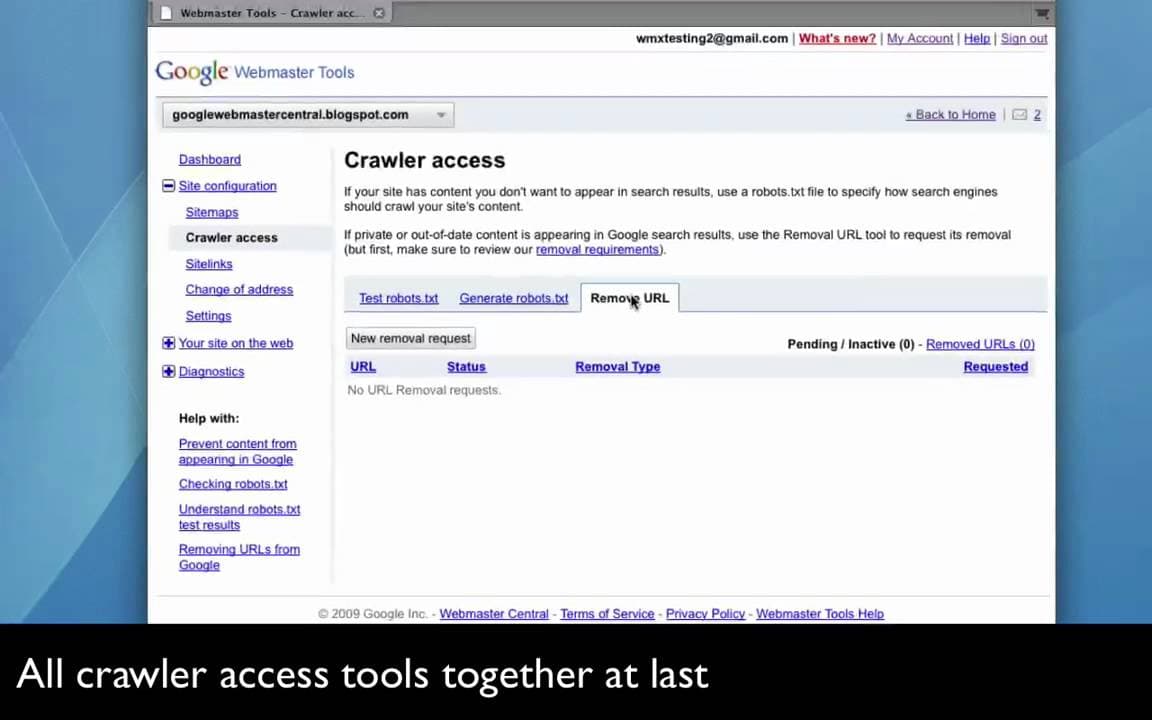
Task: Click Pending / Inactive (0) text
Action: [851, 344]
